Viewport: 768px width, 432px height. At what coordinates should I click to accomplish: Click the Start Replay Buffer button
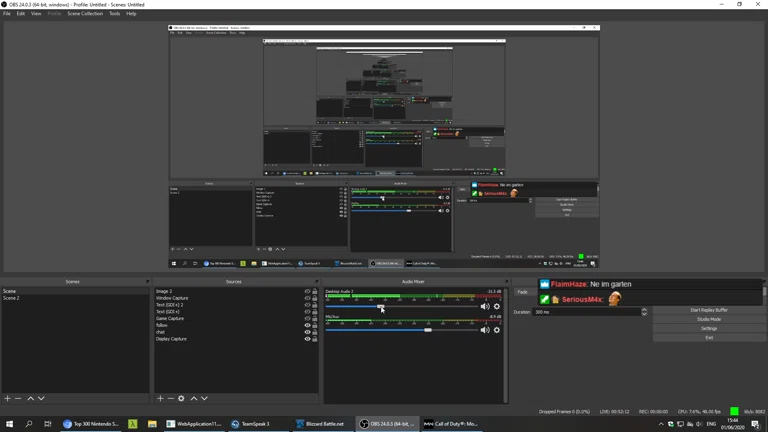tap(709, 310)
